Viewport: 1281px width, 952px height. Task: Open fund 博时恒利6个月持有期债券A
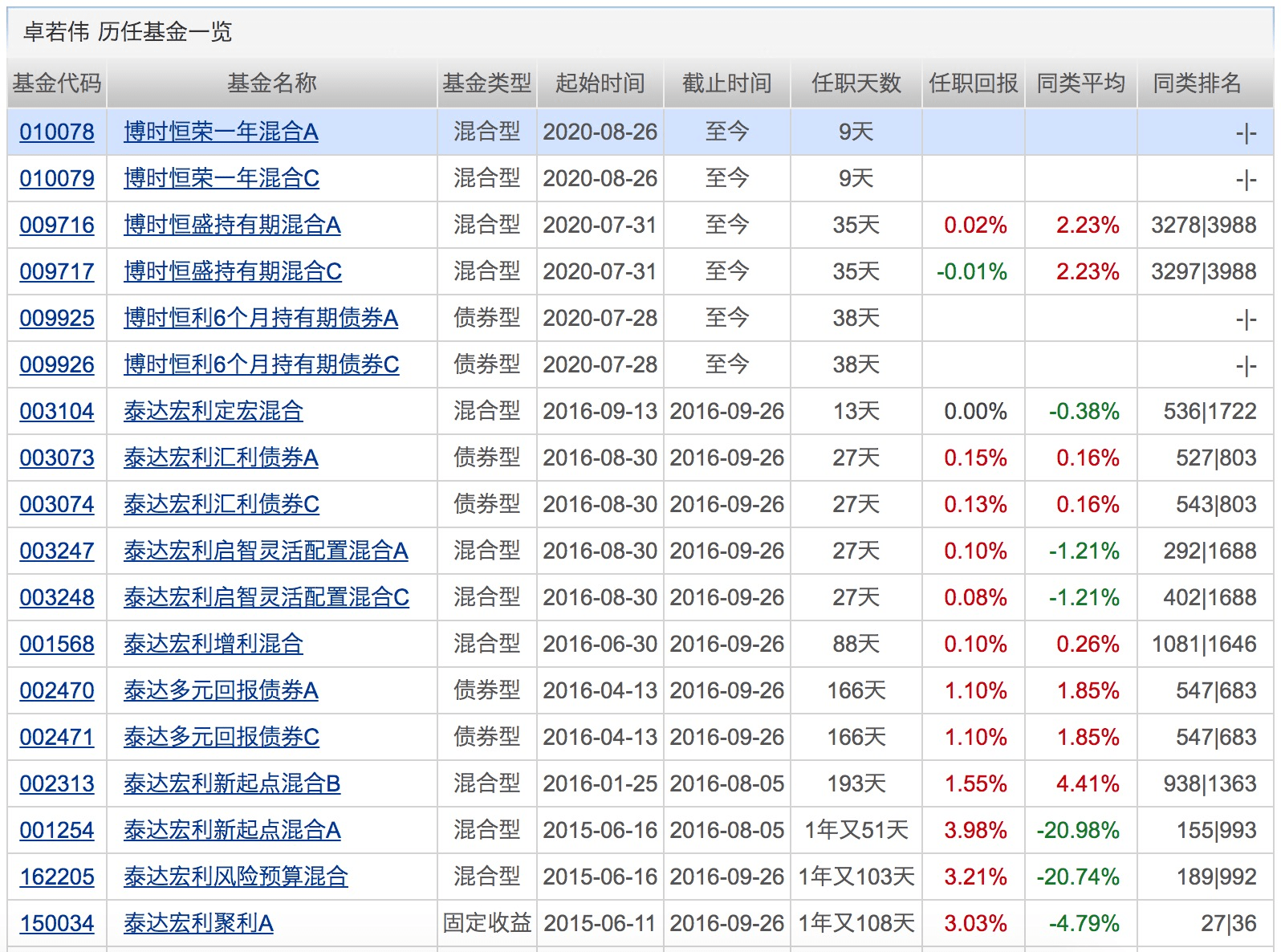tap(261, 318)
